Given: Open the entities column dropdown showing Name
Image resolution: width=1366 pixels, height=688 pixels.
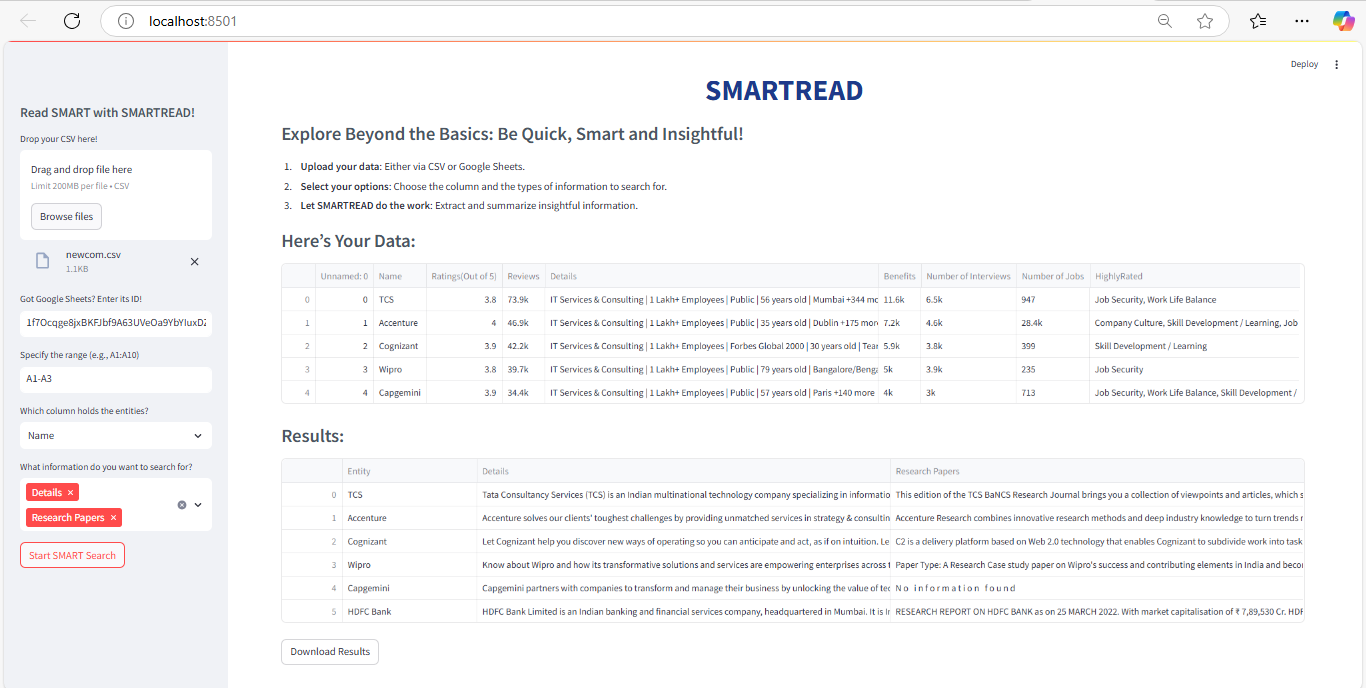Looking at the screenshot, I should [x=115, y=435].
